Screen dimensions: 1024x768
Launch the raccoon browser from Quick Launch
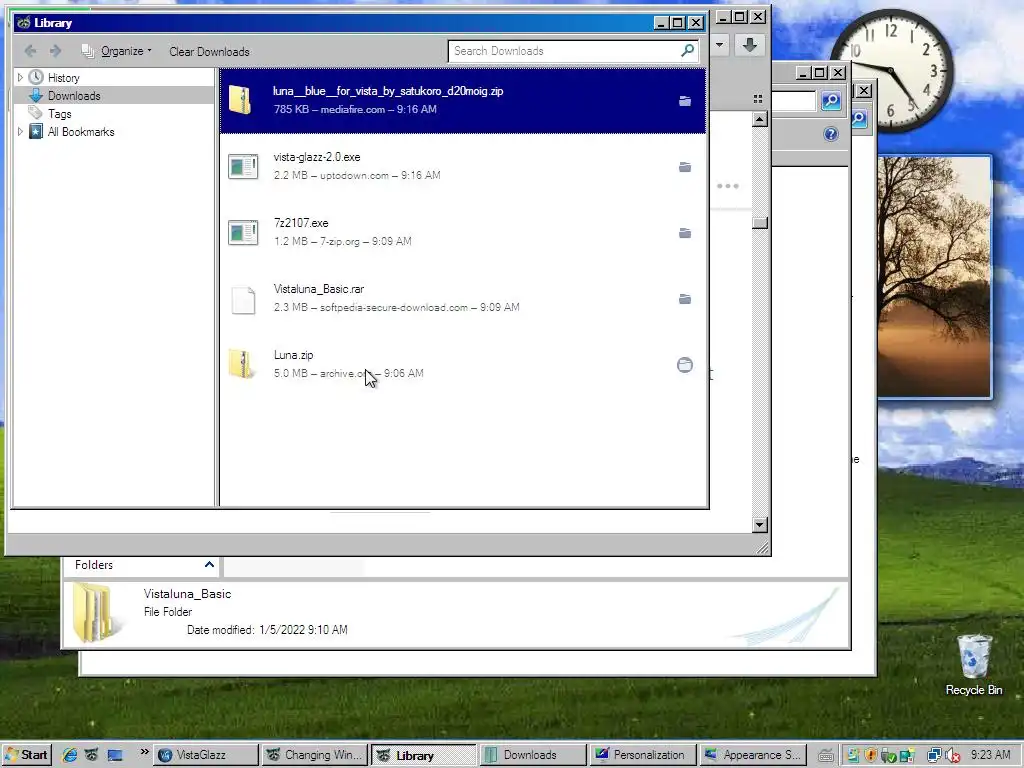tap(92, 756)
